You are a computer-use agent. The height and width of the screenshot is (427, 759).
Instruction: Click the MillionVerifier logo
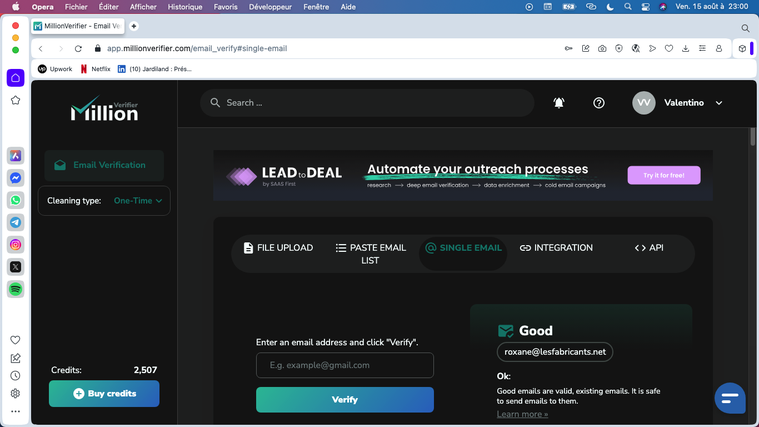click(x=104, y=108)
